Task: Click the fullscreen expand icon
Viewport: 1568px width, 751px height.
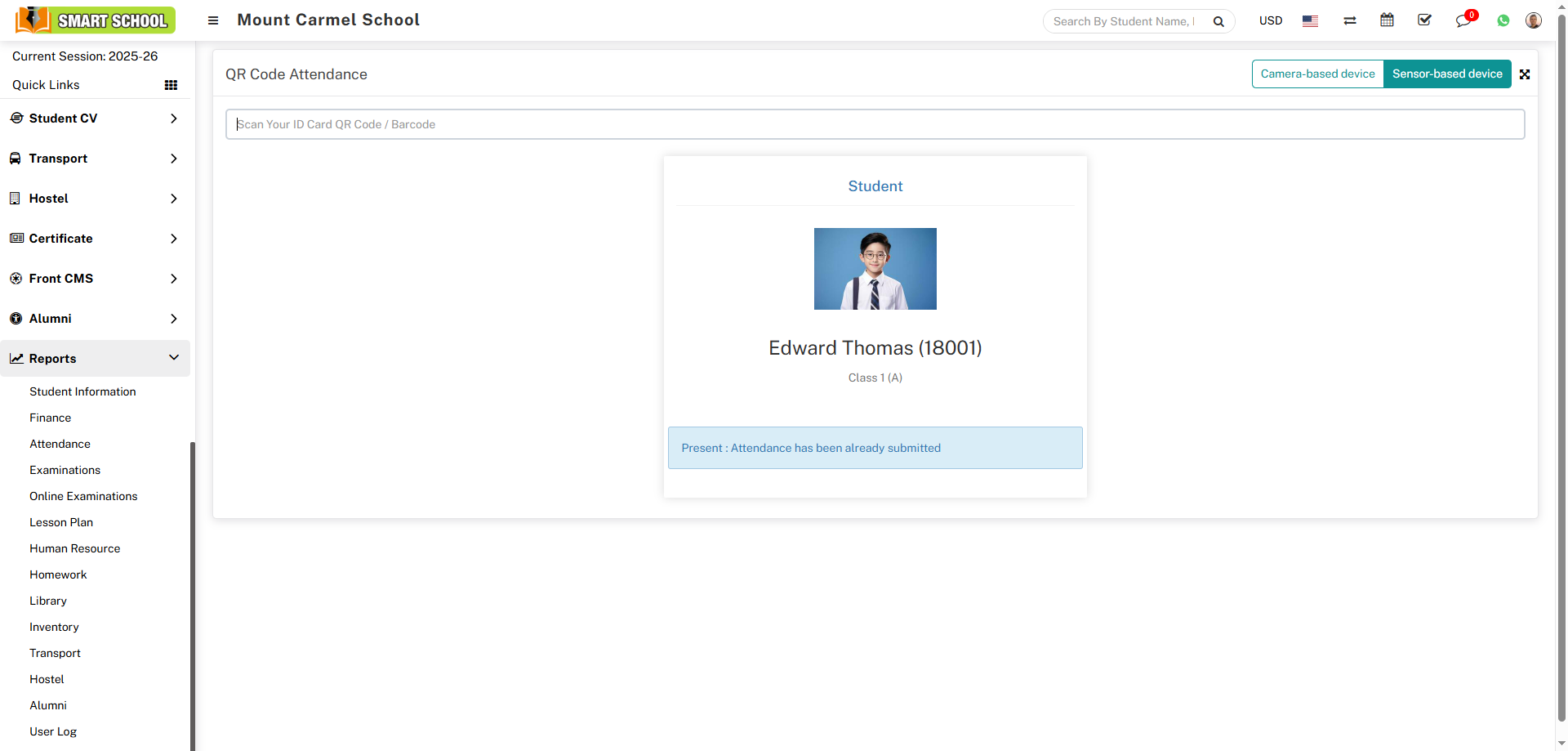Action: [1525, 74]
